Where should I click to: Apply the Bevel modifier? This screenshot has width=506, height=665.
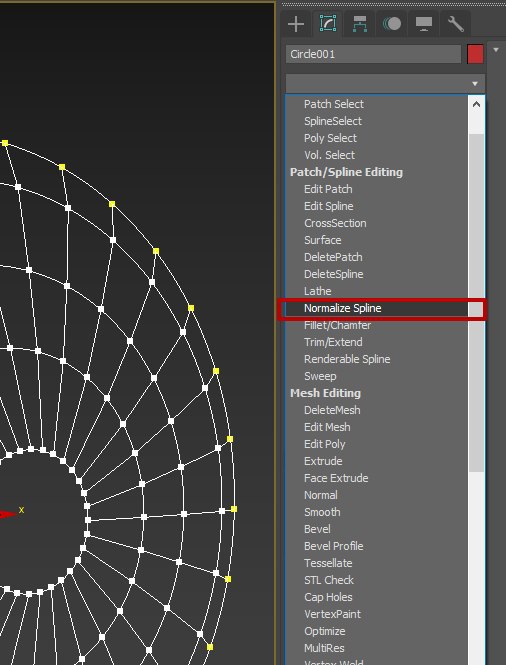click(x=317, y=528)
